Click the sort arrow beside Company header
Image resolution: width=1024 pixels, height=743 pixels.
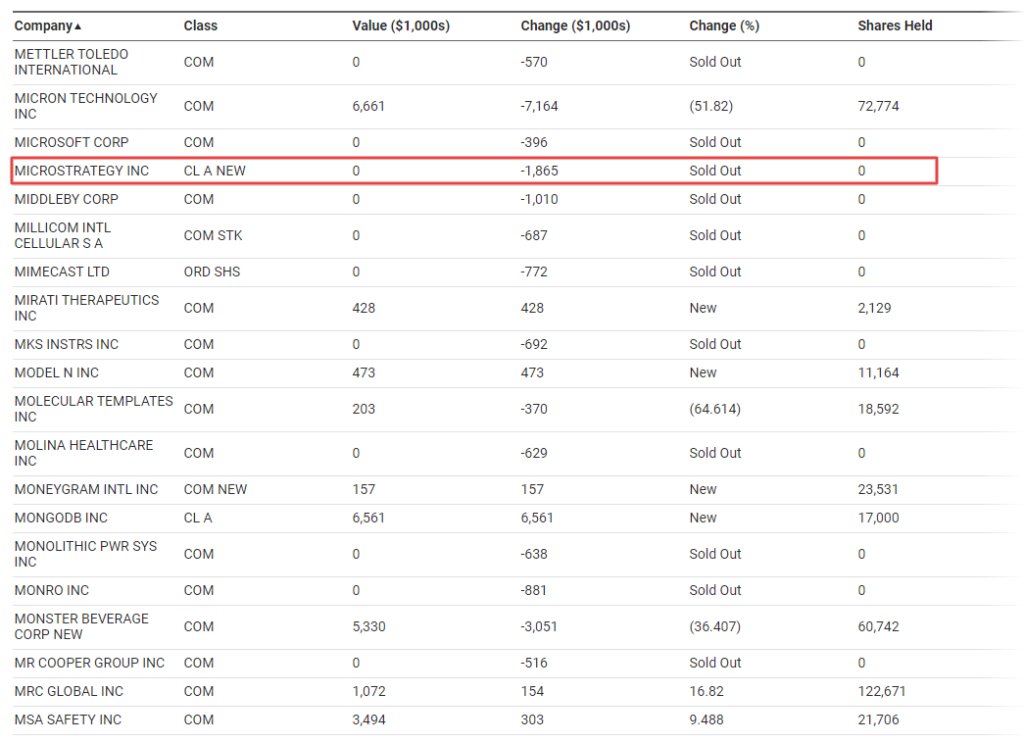point(78,26)
